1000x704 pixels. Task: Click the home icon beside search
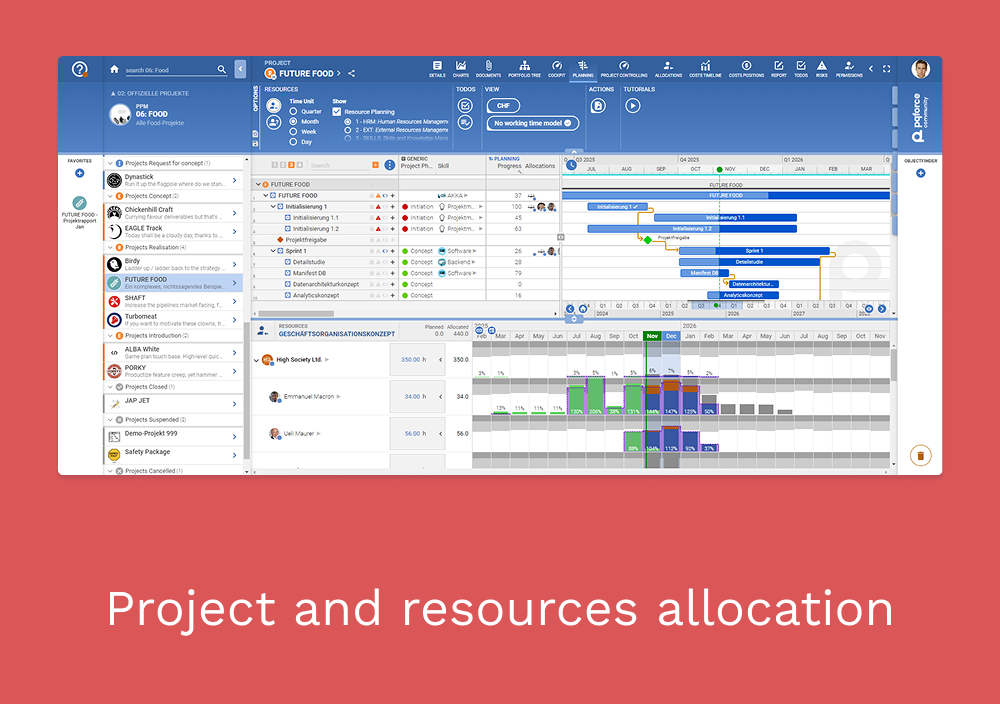point(114,70)
